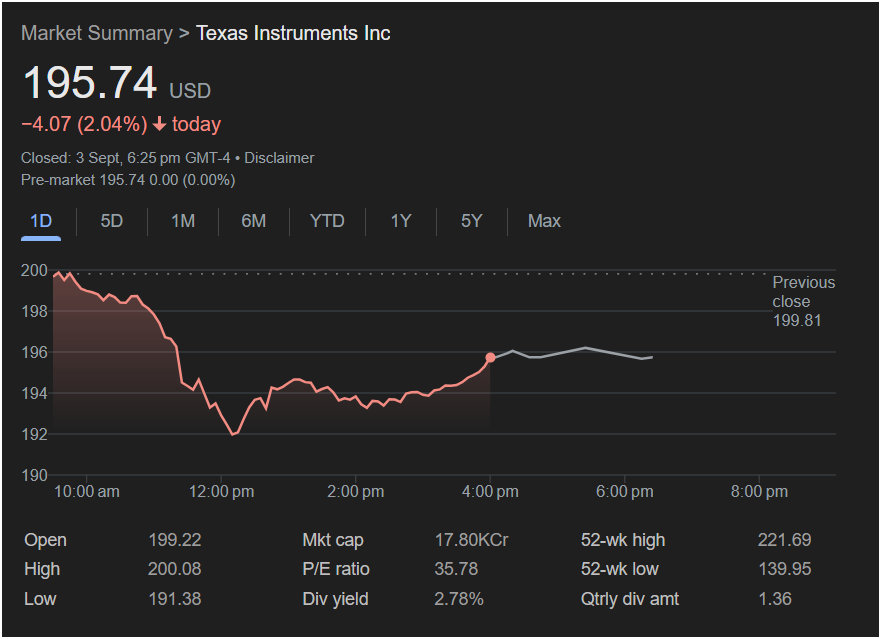Select the 1D time range tab
Viewport: 881px width, 639px height.
(41, 221)
